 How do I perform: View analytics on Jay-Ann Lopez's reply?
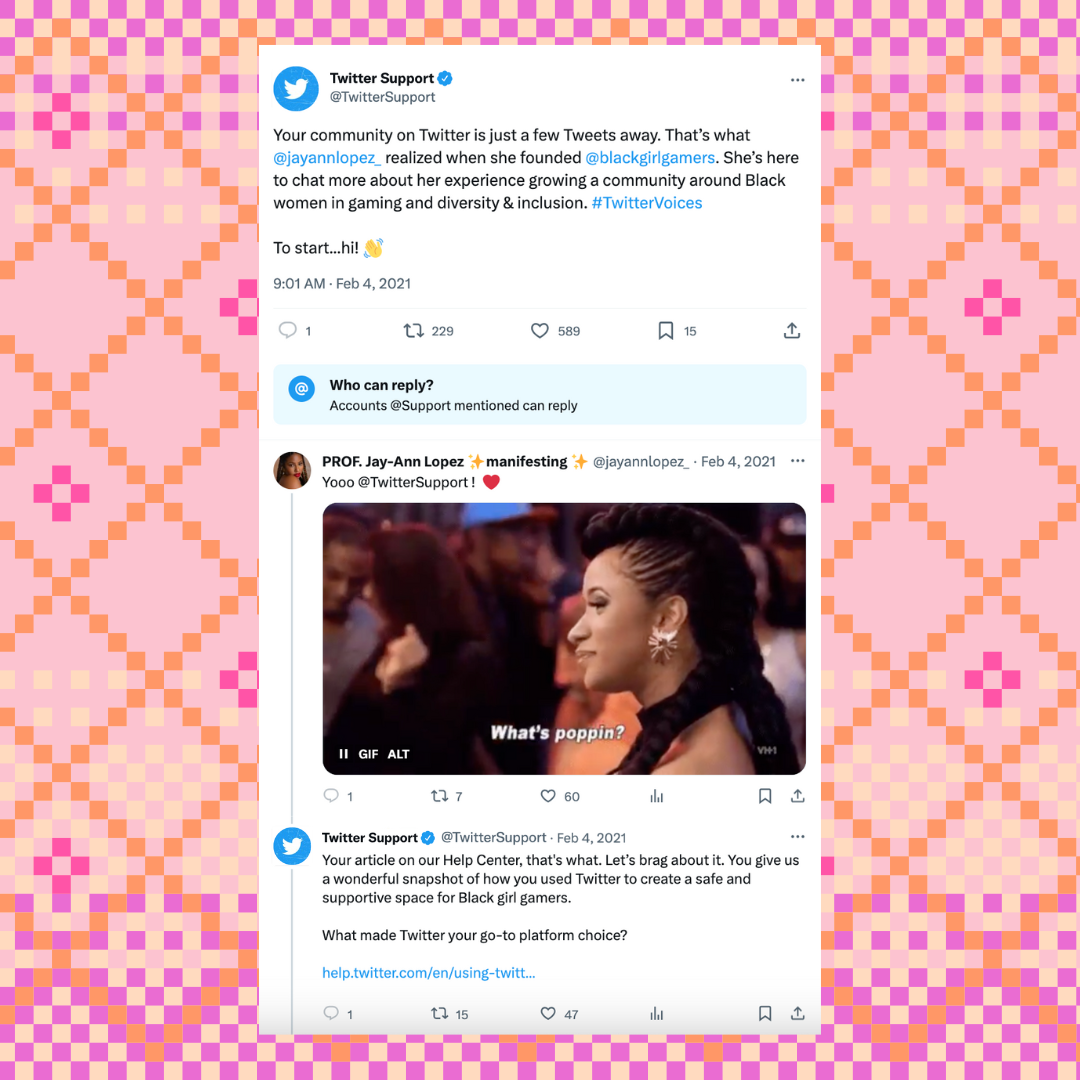point(656,796)
